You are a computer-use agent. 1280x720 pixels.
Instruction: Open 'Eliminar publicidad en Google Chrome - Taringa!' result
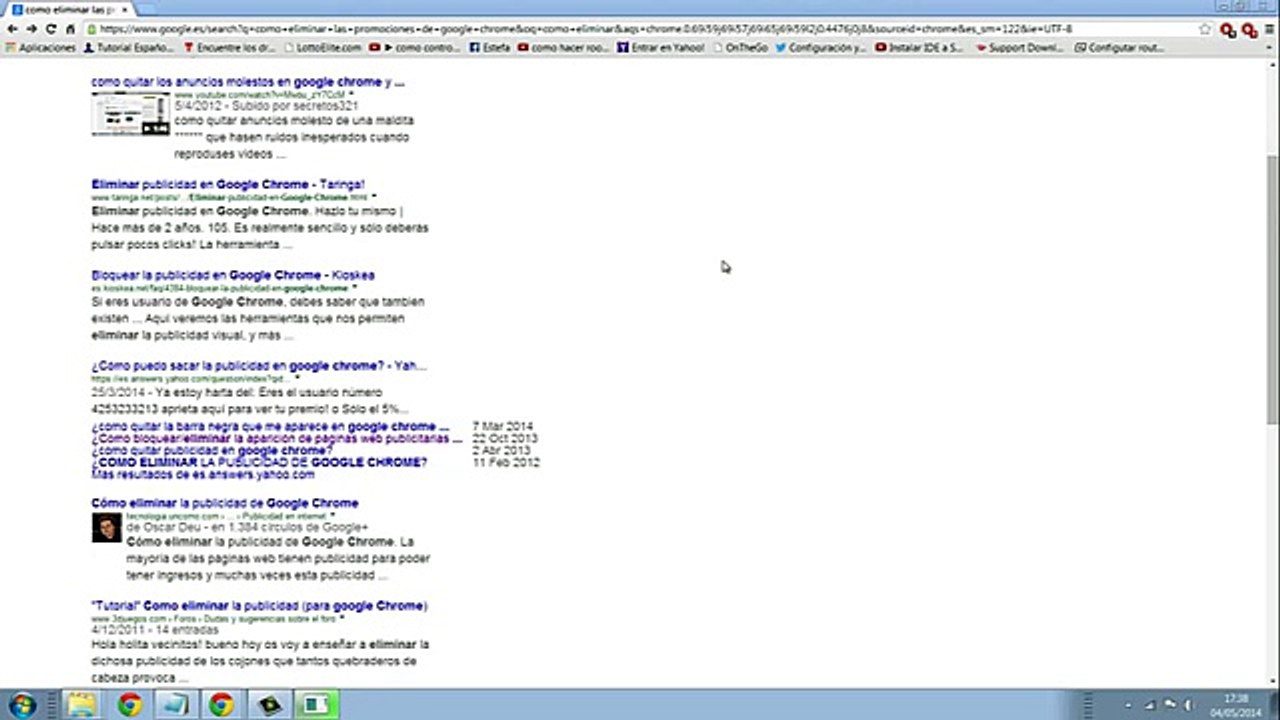(x=228, y=185)
